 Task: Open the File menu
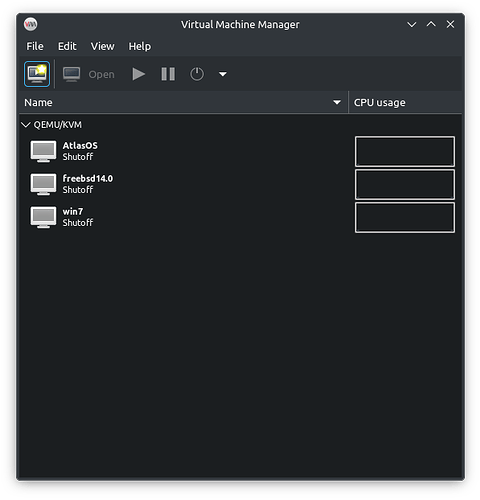pyautogui.click(x=35, y=46)
